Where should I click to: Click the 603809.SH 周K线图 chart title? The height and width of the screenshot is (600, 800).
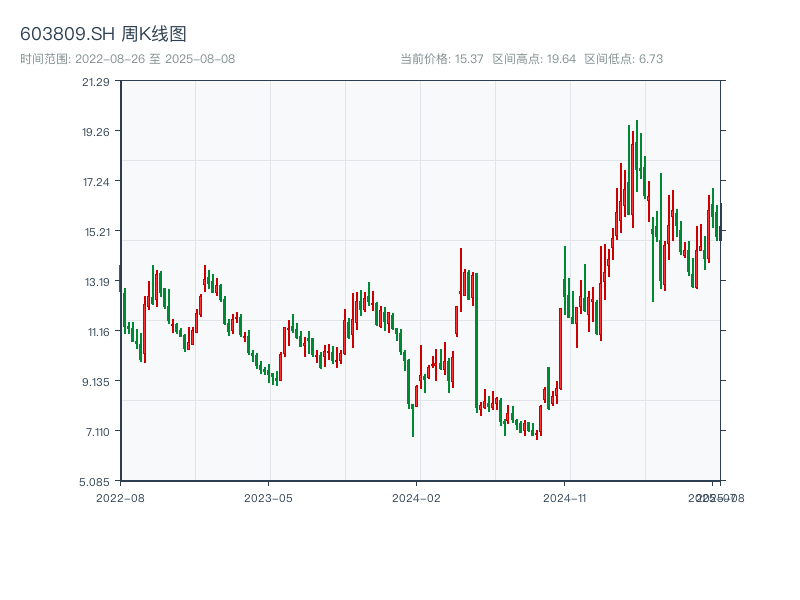pyautogui.click(x=103, y=35)
